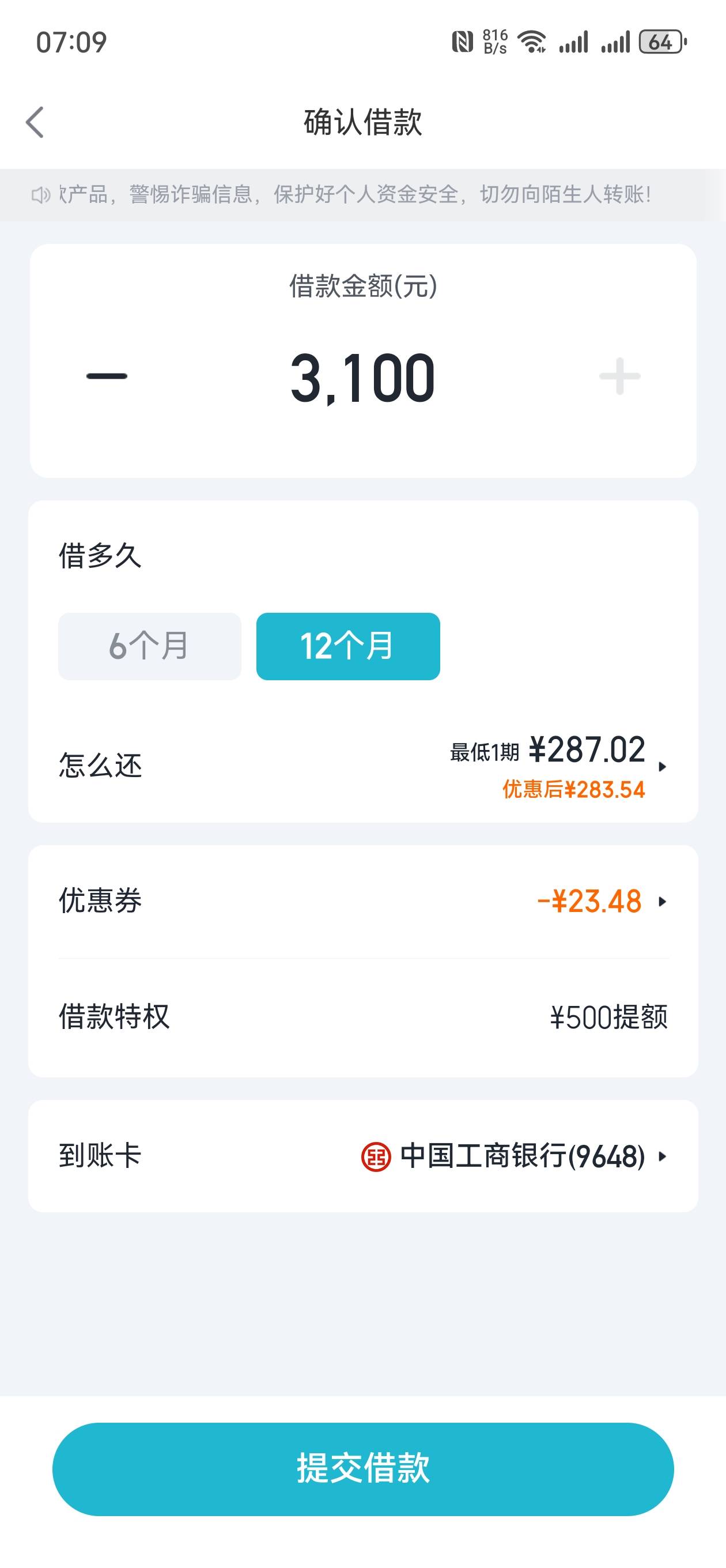This screenshot has width=726, height=1568.
Task: Open the 优惠券 coupon row
Action: (364, 902)
